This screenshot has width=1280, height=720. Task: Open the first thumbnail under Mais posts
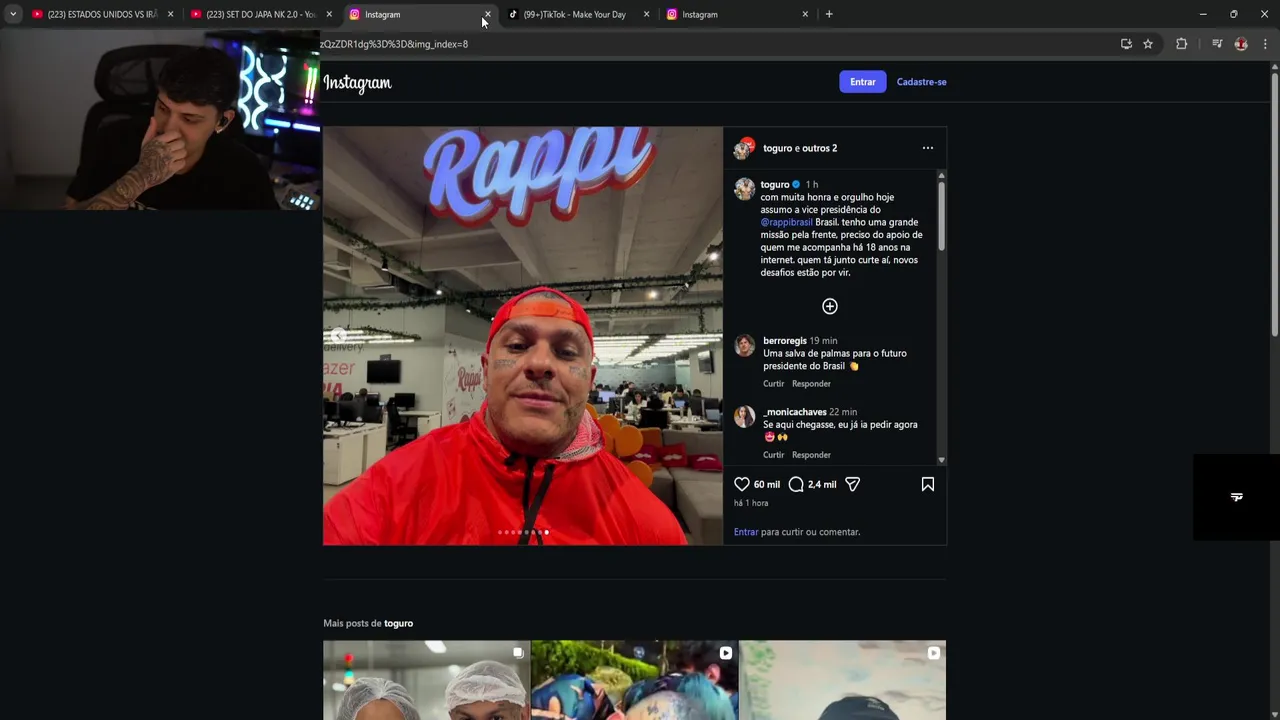pos(427,680)
